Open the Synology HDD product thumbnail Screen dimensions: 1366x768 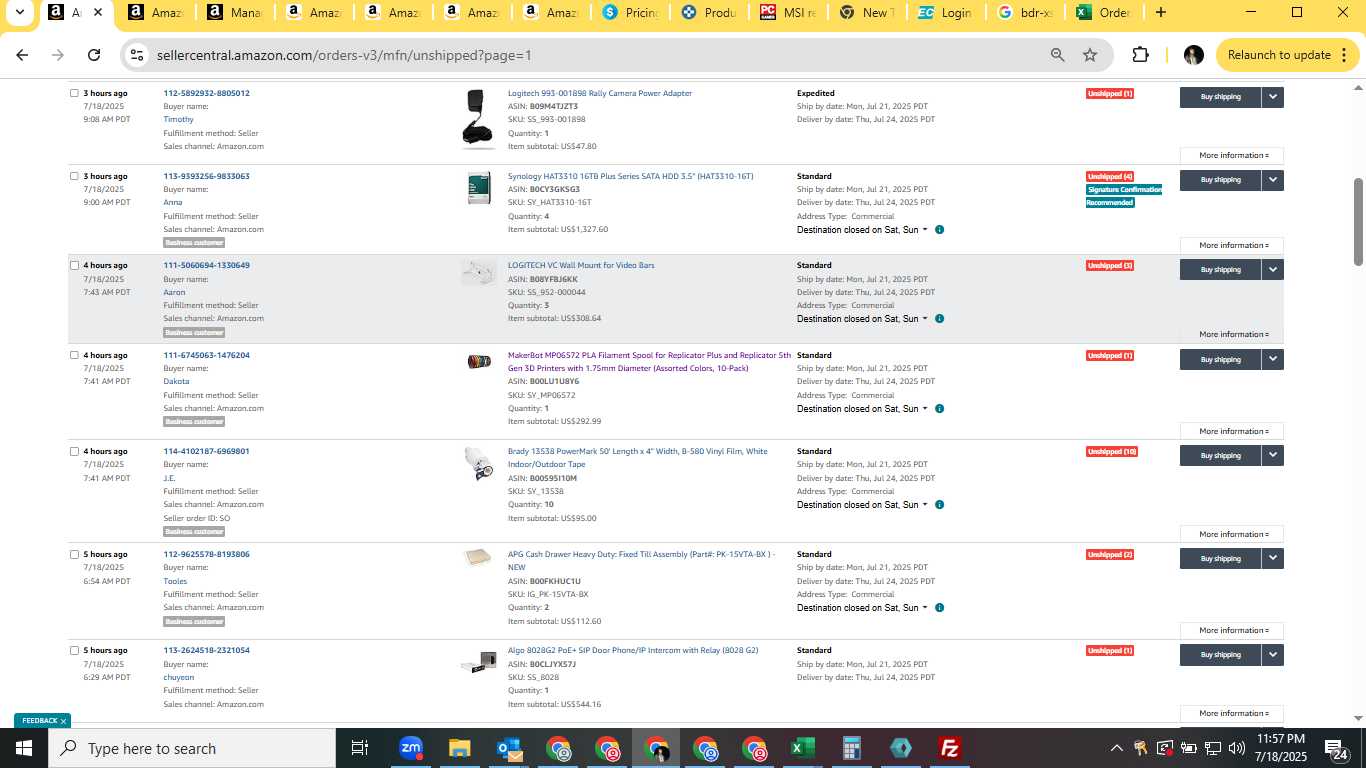coord(479,188)
